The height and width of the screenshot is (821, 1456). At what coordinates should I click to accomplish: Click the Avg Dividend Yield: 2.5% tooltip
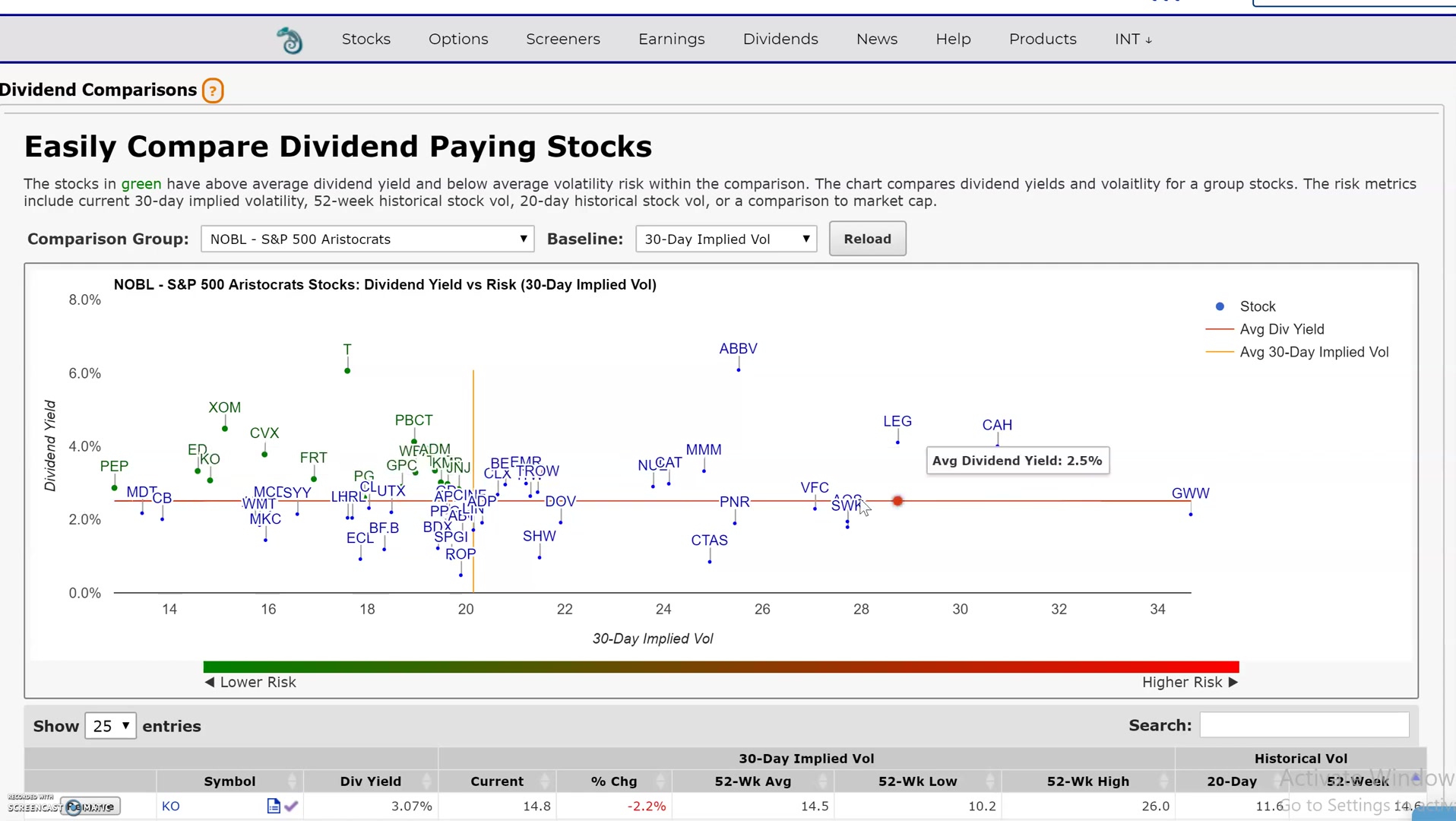point(1018,461)
